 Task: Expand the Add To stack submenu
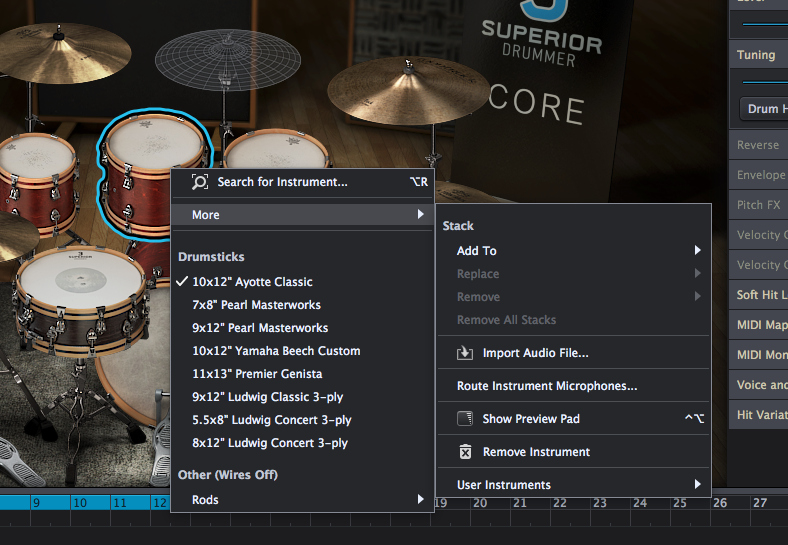pos(573,250)
